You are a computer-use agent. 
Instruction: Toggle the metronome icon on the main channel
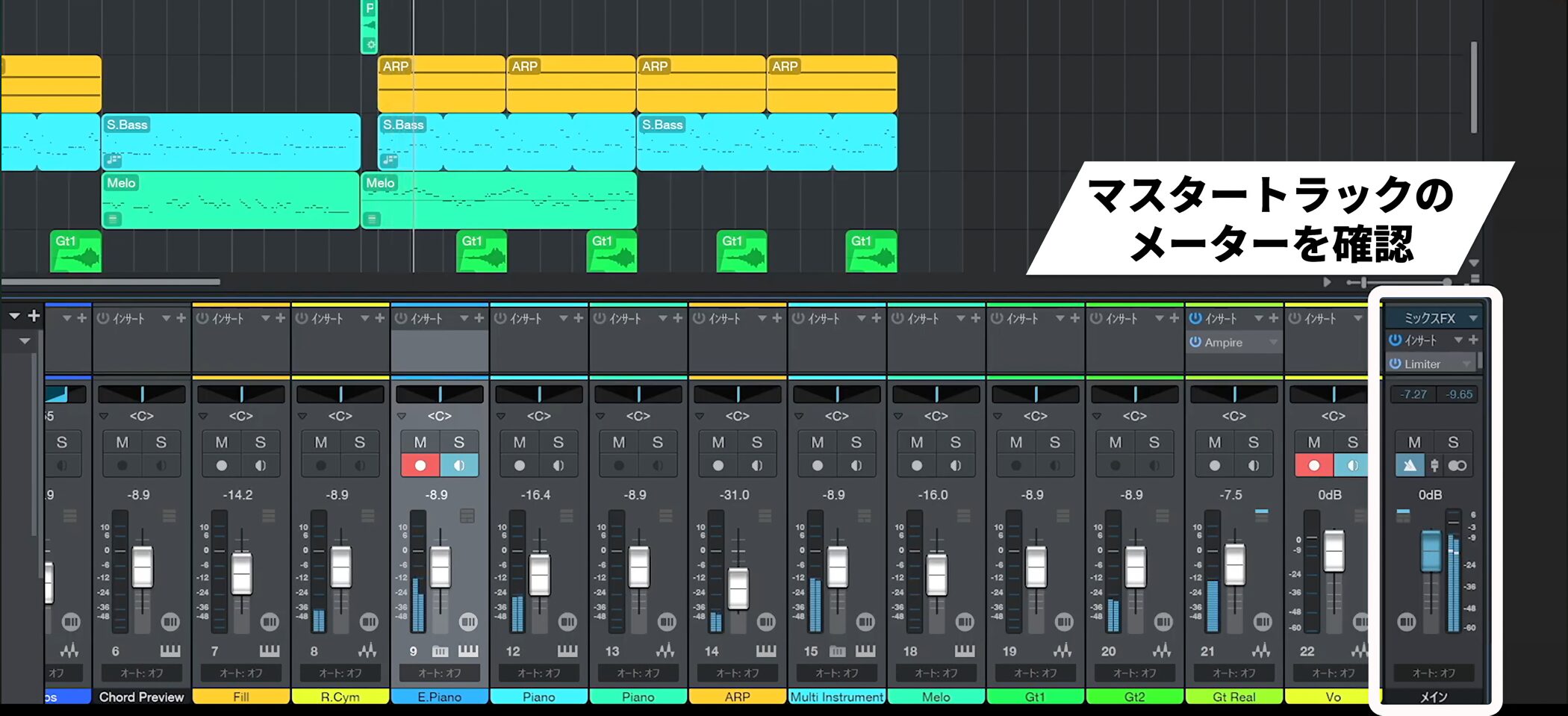pyautogui.click(x=1410, y=465)
